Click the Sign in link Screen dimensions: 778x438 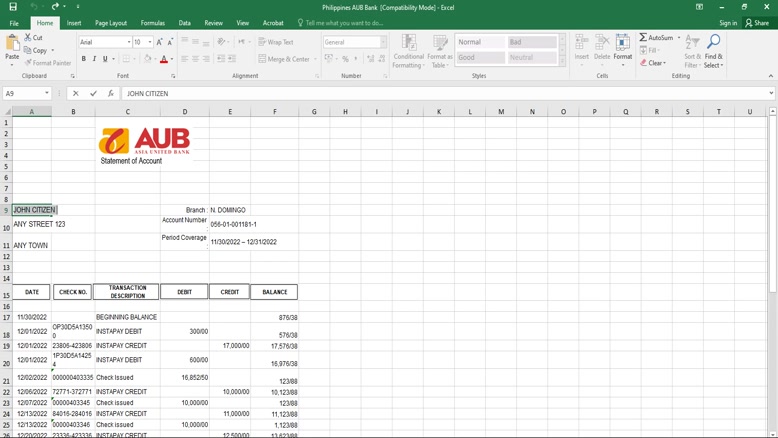pyautogui.click(x=728, y=23)
